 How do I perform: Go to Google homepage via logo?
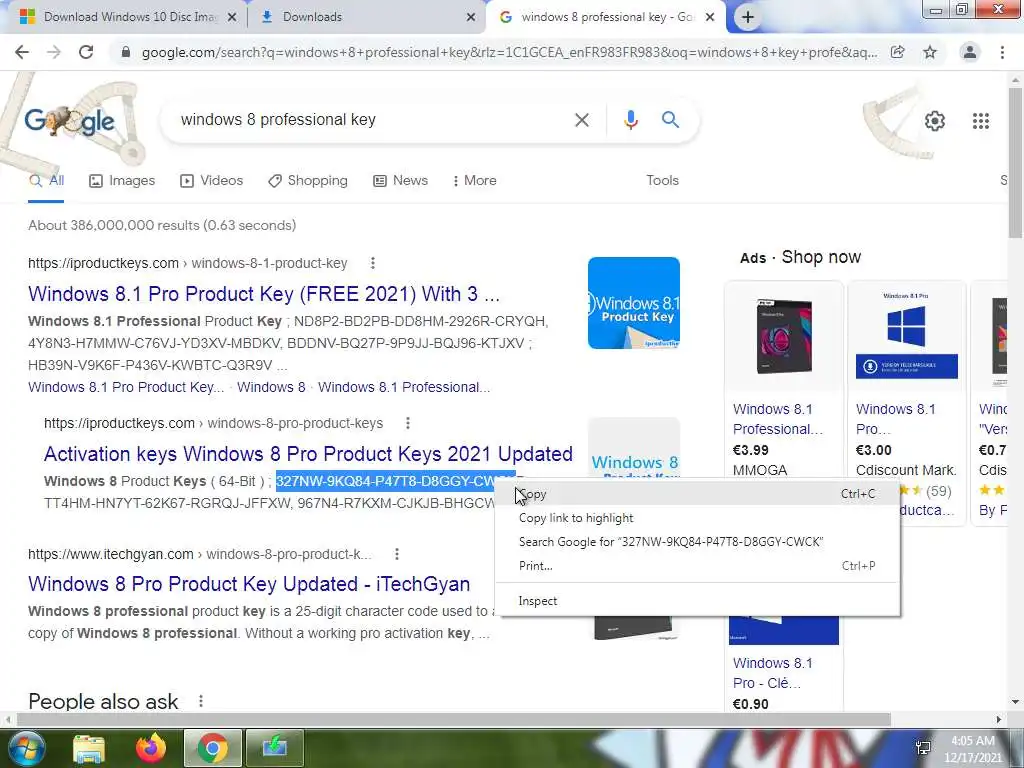(x=70, y=121)
